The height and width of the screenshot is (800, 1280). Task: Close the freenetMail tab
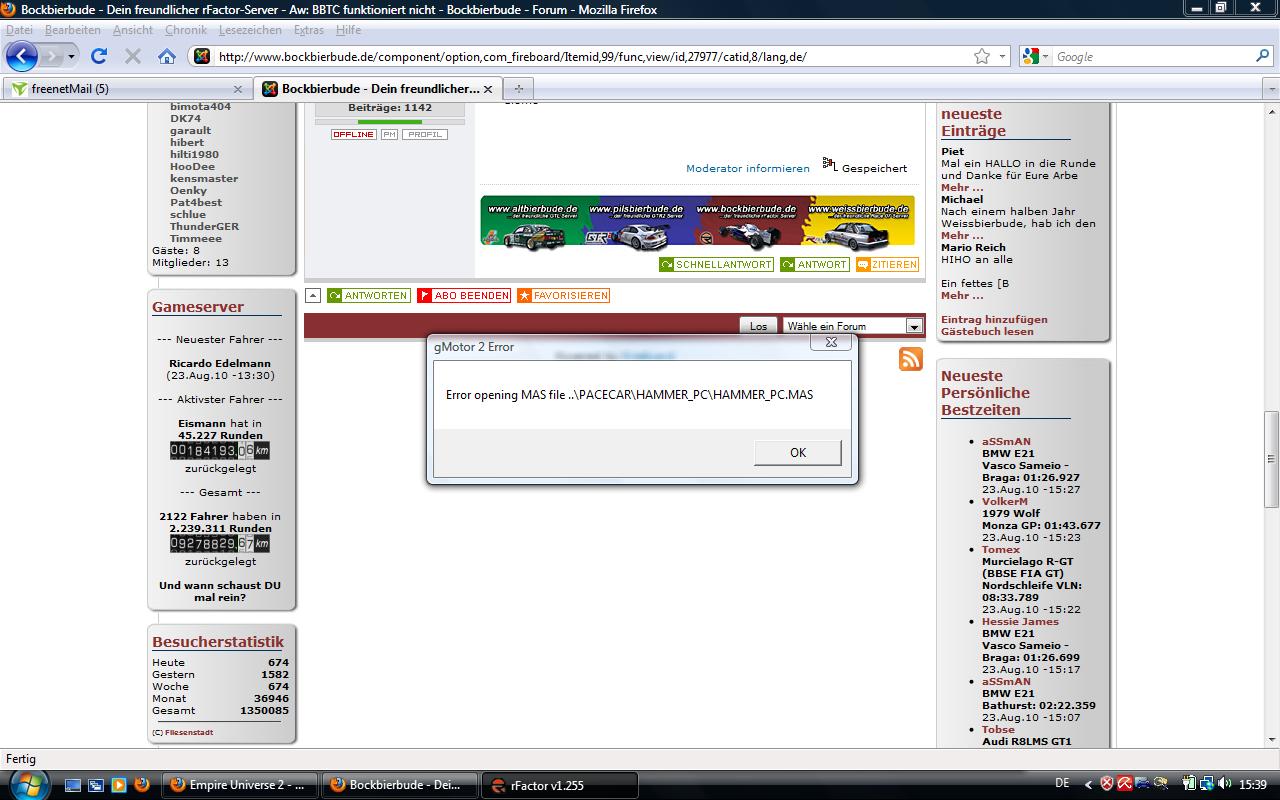tap(238, 89)
